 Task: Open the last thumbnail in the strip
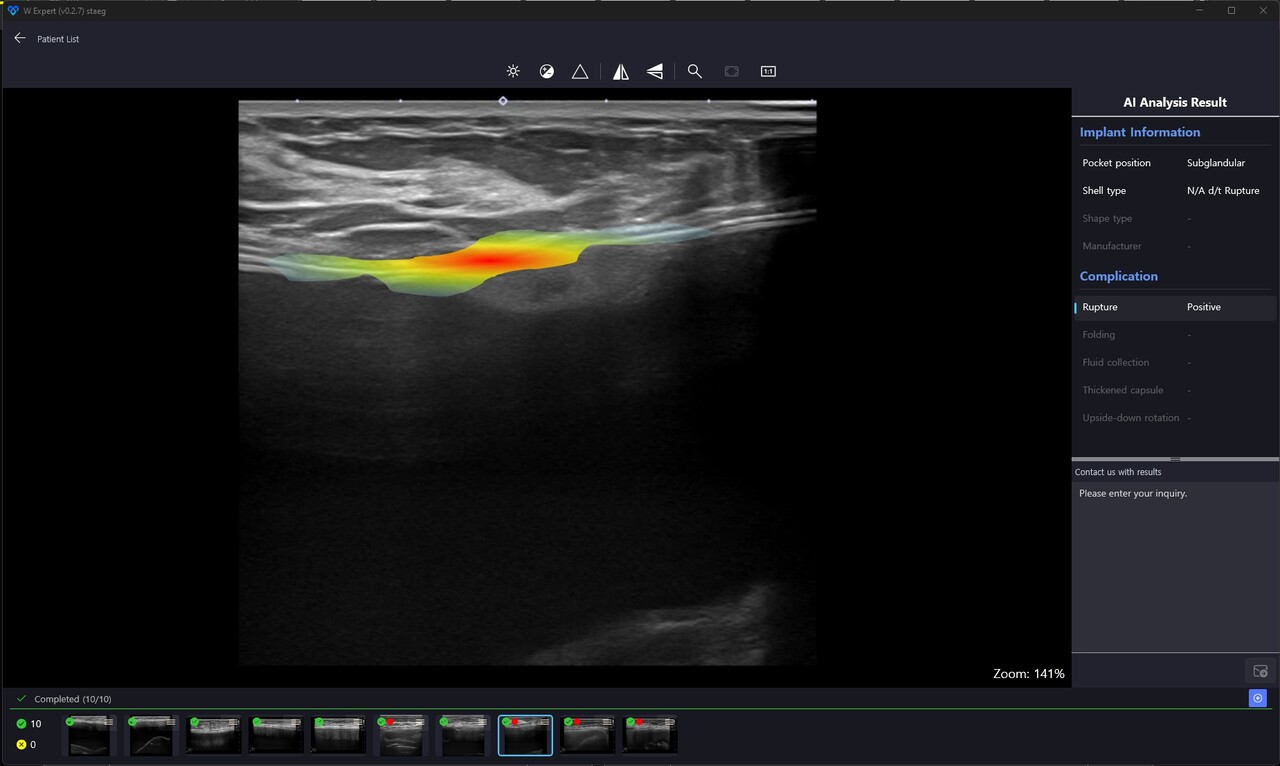pos(651,735)
